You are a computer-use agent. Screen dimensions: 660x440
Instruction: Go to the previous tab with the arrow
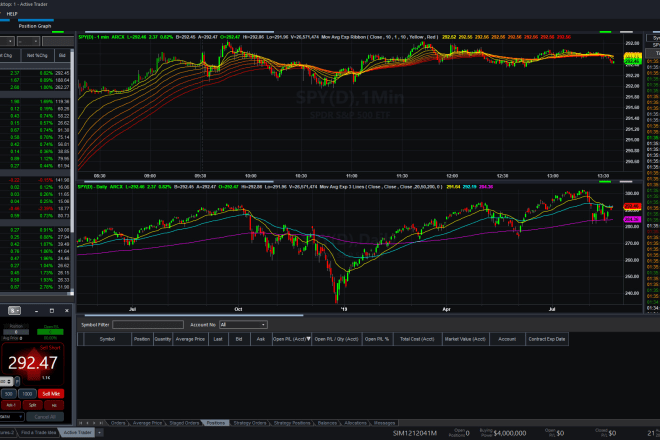[x=88, y=423]
